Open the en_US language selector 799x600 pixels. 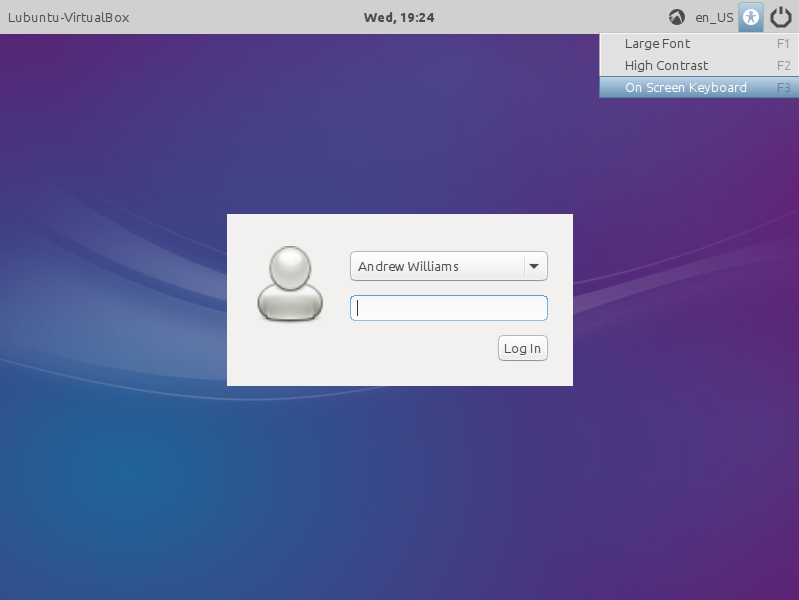714,17
